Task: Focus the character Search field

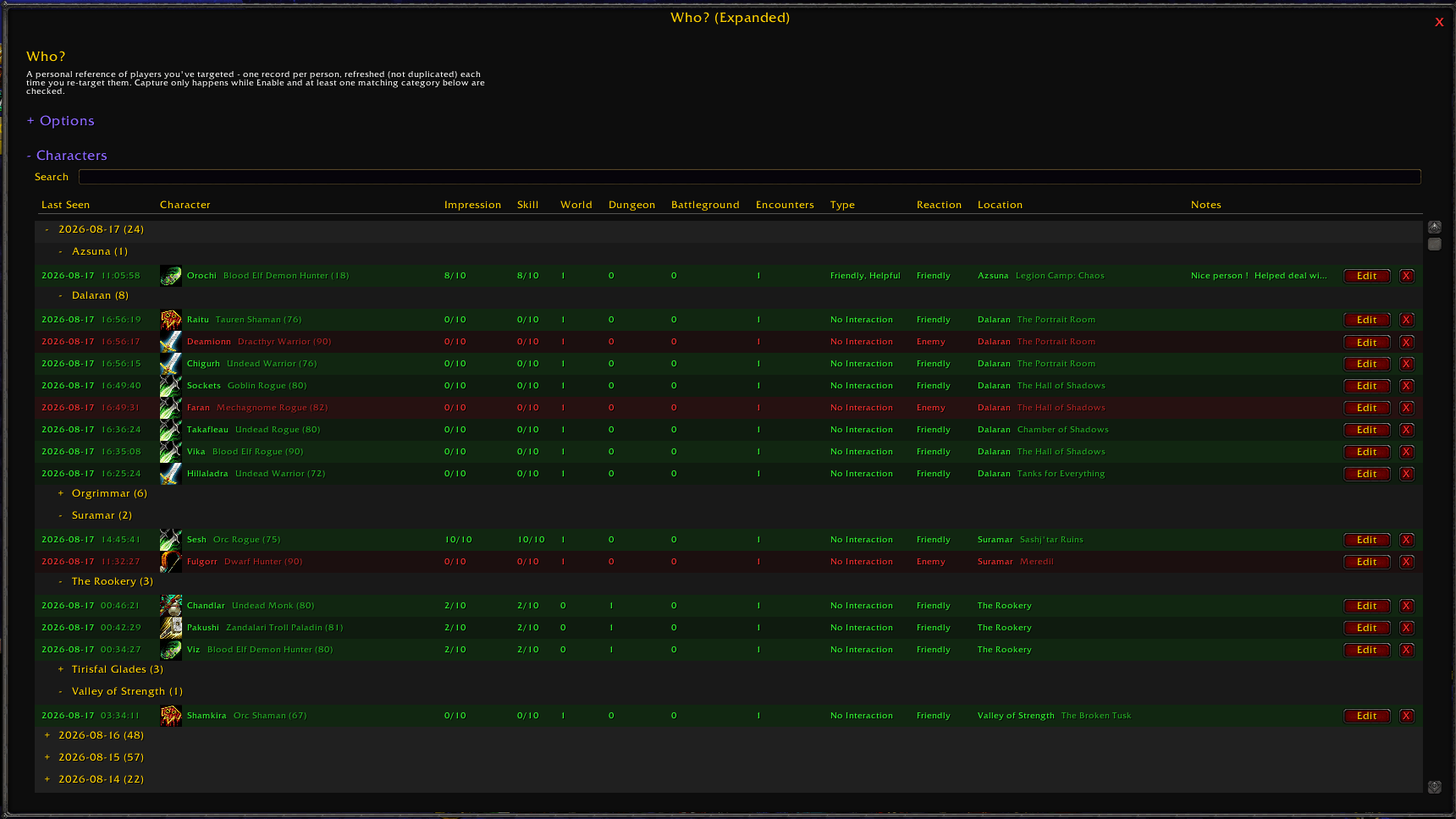Action: [x=749, y=177]
